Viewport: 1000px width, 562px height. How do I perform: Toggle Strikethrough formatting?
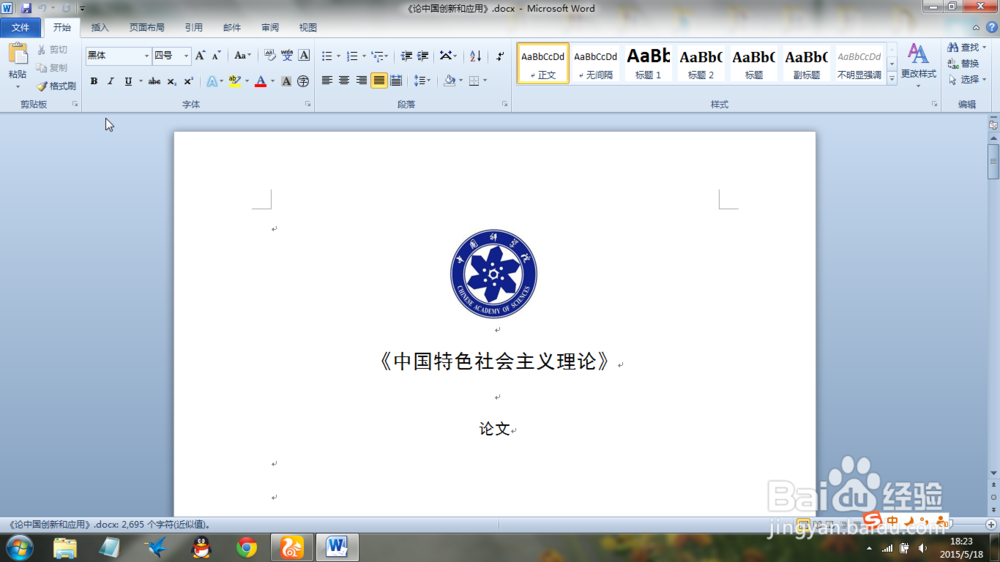(x=154, y=81)
